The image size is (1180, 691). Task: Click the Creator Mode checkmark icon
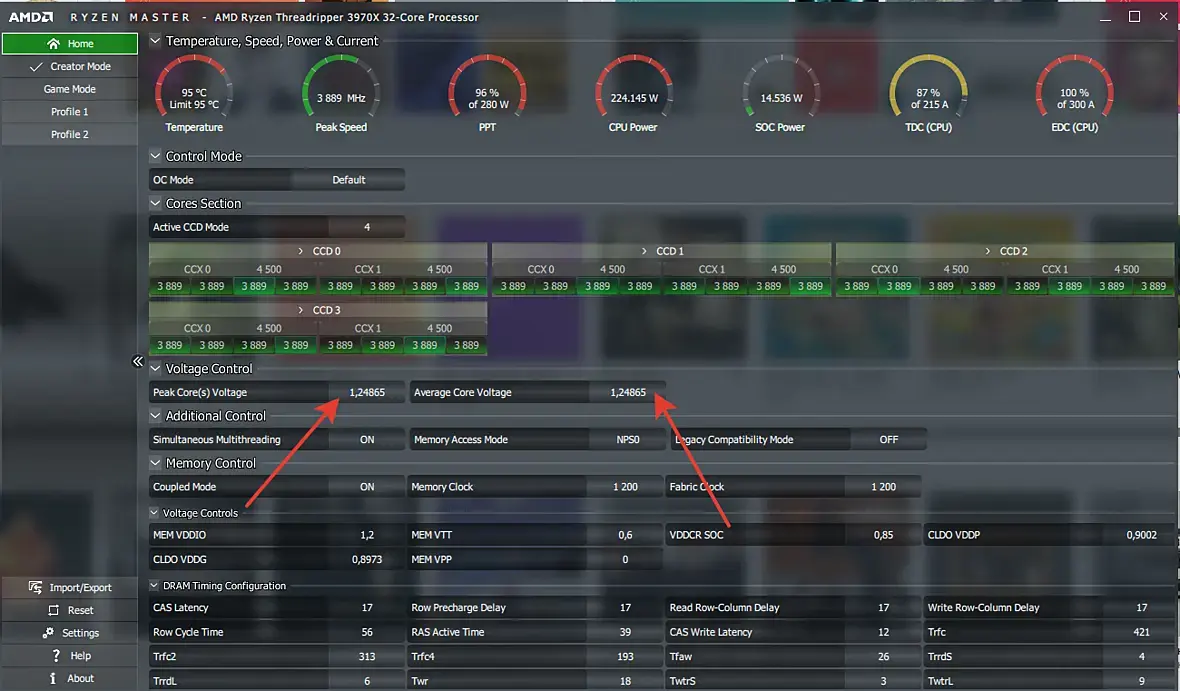pos(35,66)
